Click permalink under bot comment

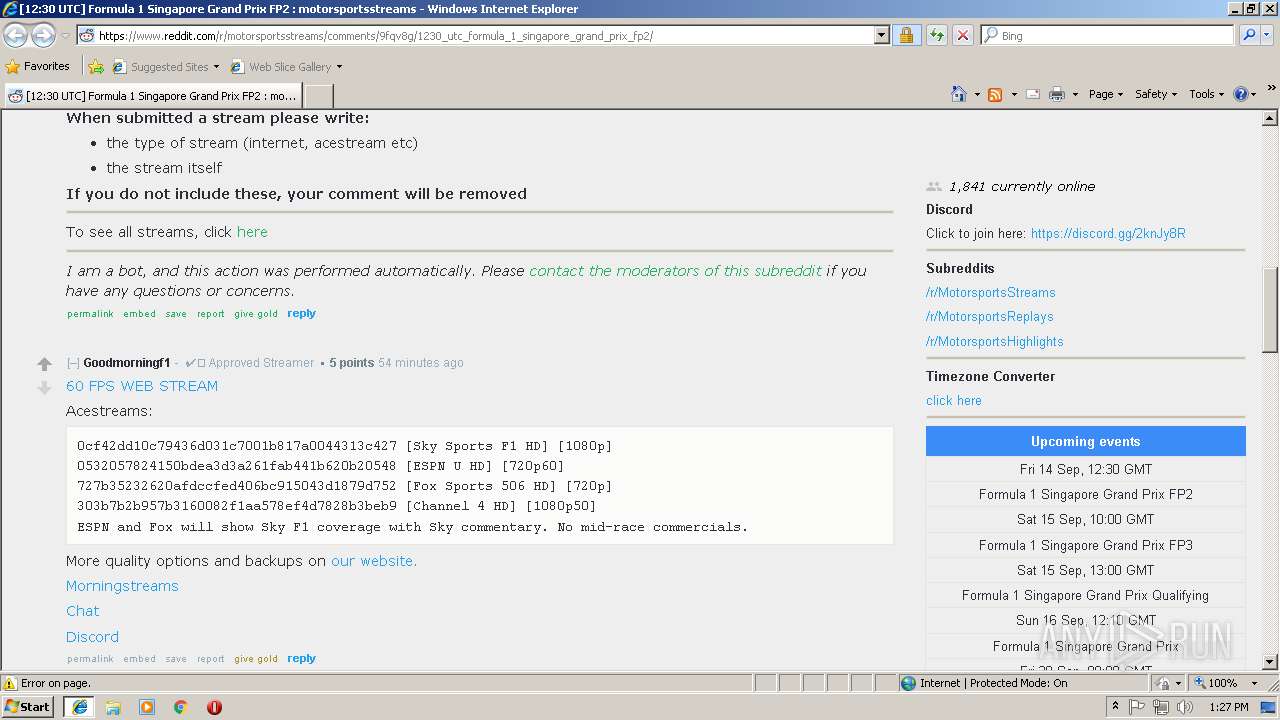pyautogui.click(x=90, y=314)
